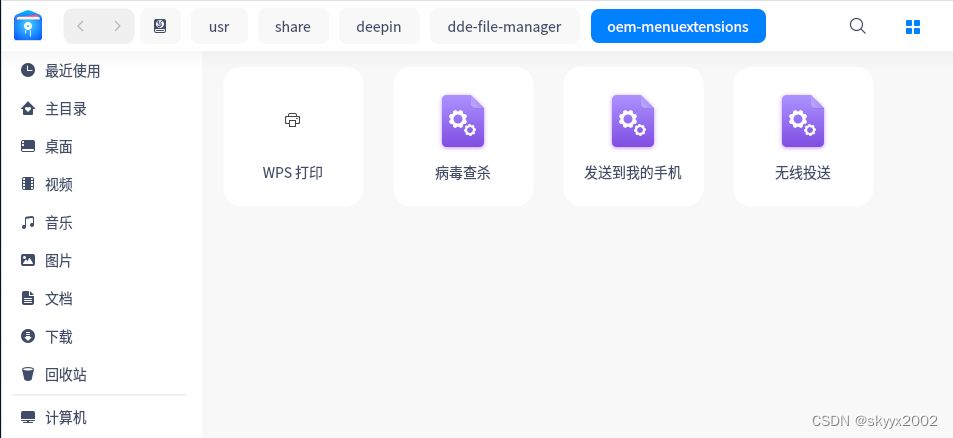Navigate to the deepin breadcrumb
The width and height of the screenshot is (953, 438).
click(x=379, y=26)
